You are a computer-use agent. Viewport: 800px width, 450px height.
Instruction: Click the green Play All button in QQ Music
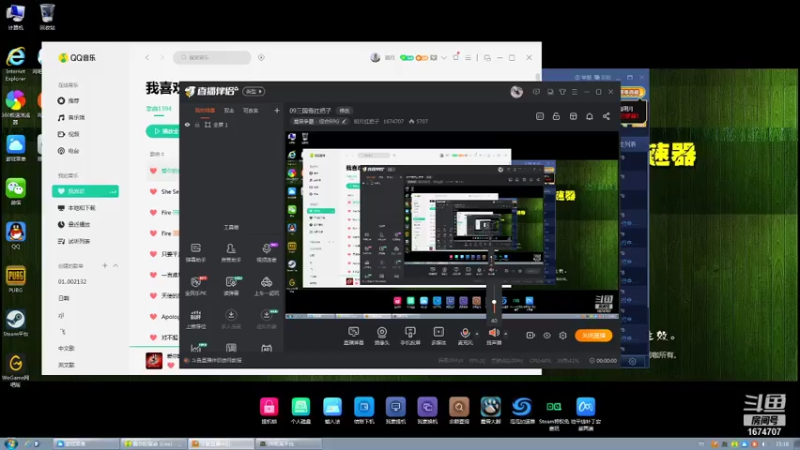[163, 131]
